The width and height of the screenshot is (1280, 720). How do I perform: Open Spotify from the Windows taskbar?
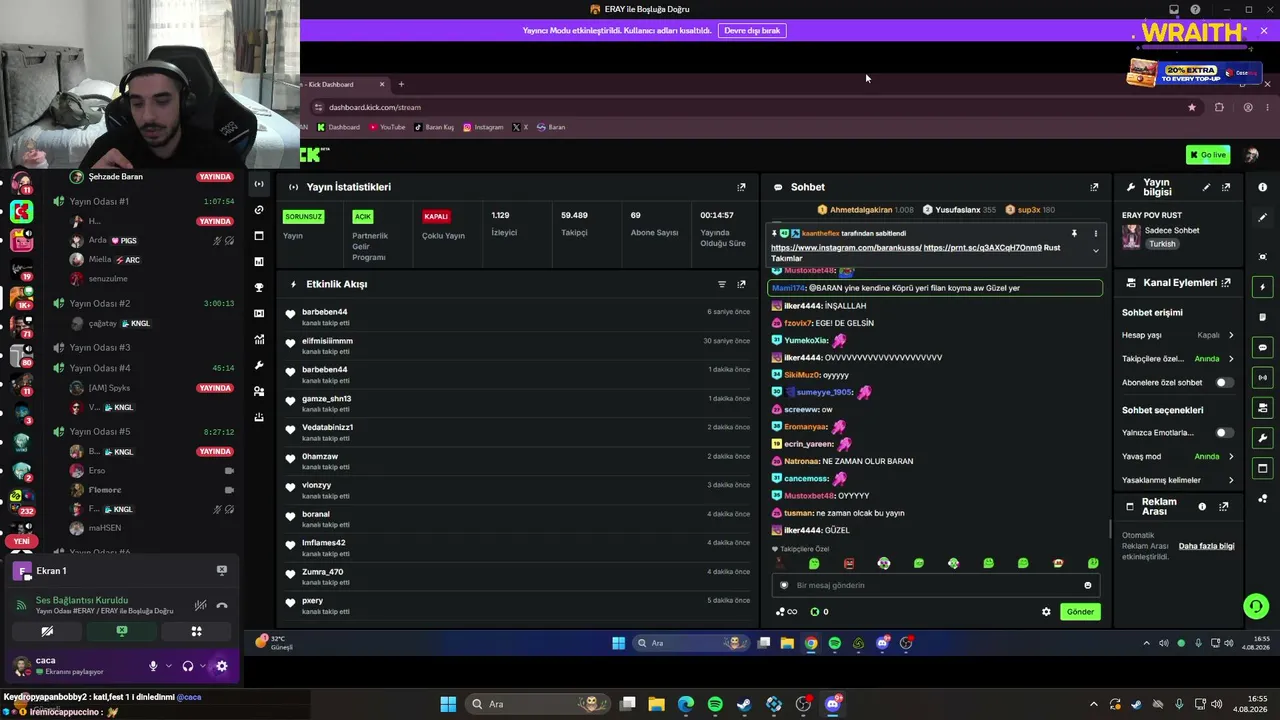(x=715, y=704)
